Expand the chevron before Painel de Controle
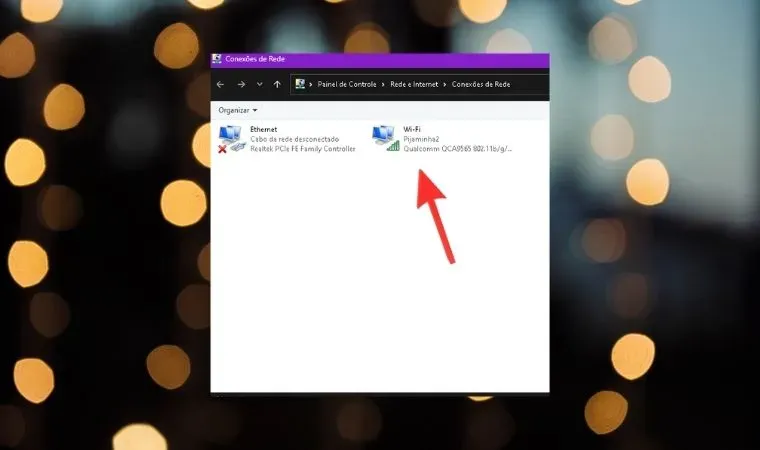The height and width of the screenshot is (450, 760). point(311,84)
